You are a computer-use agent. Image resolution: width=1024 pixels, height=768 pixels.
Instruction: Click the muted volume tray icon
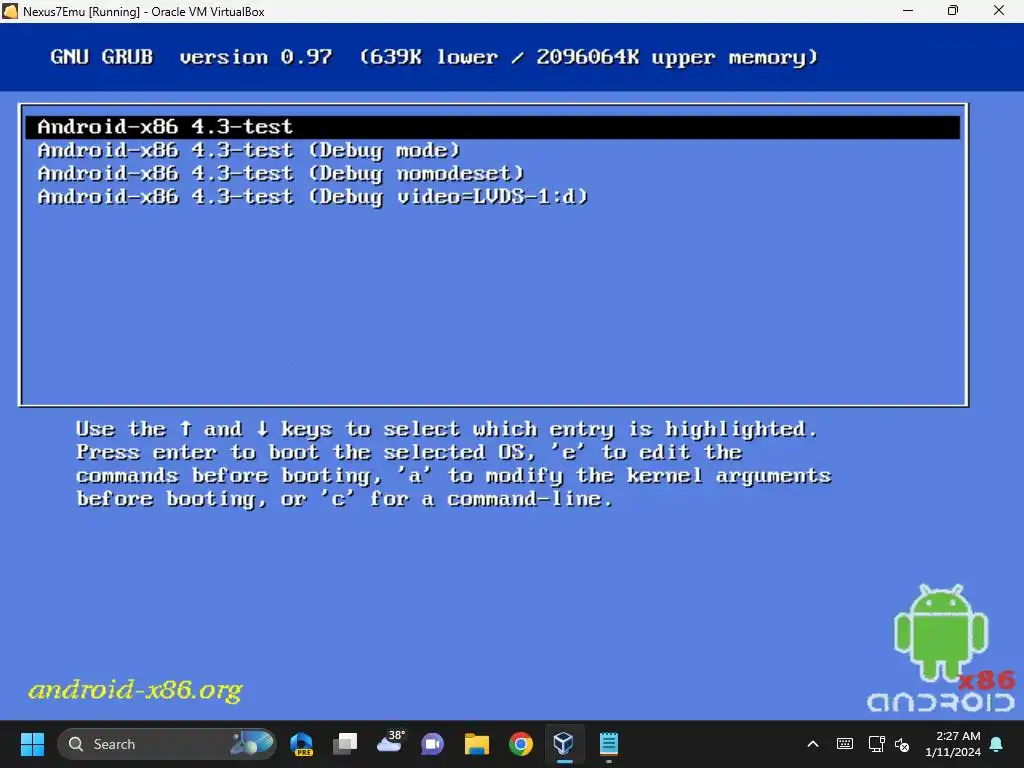click(x=902, y=744)
